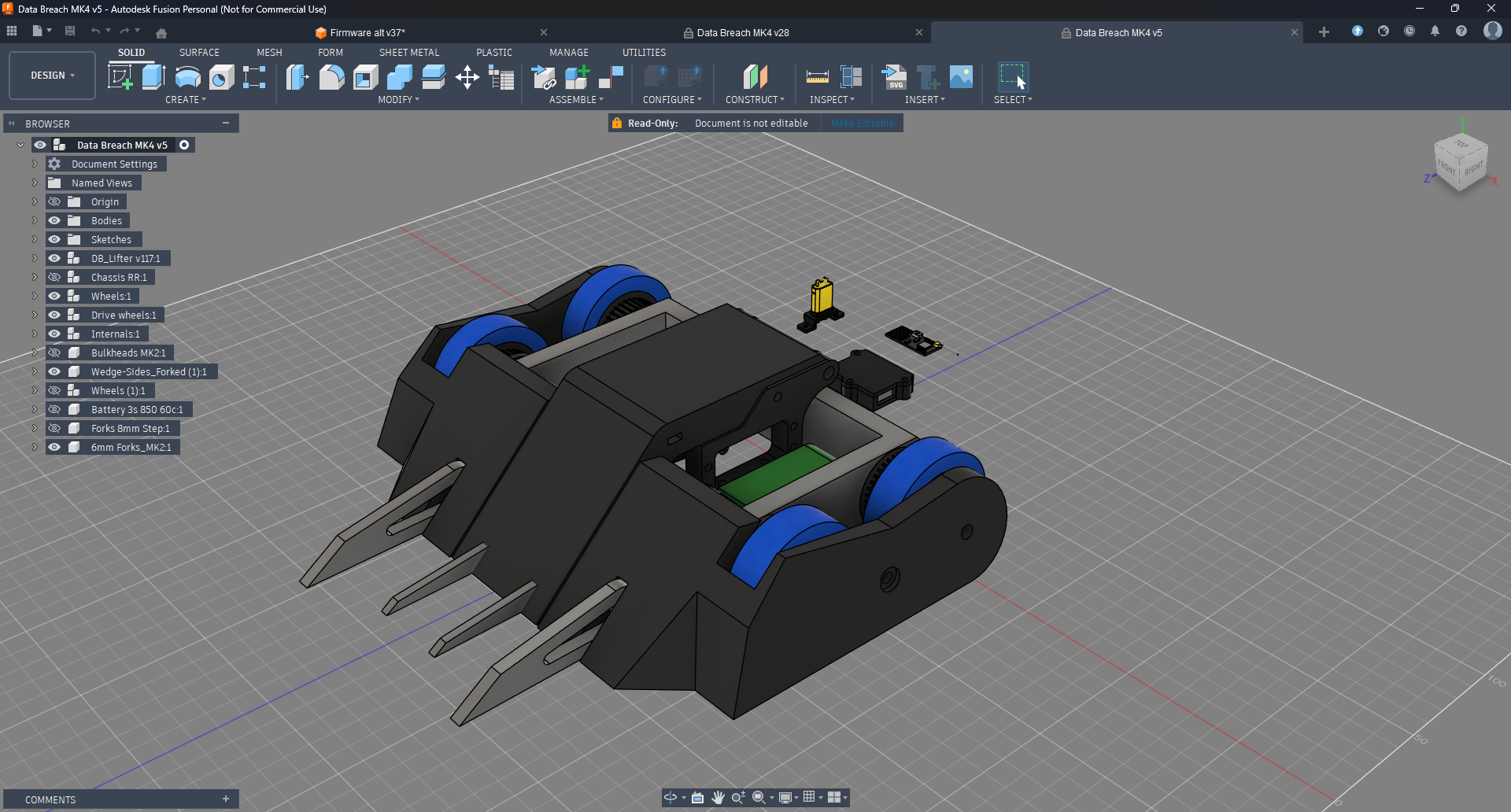Click the Pan hand tool
1511x812 pixels.
(718, 797)
